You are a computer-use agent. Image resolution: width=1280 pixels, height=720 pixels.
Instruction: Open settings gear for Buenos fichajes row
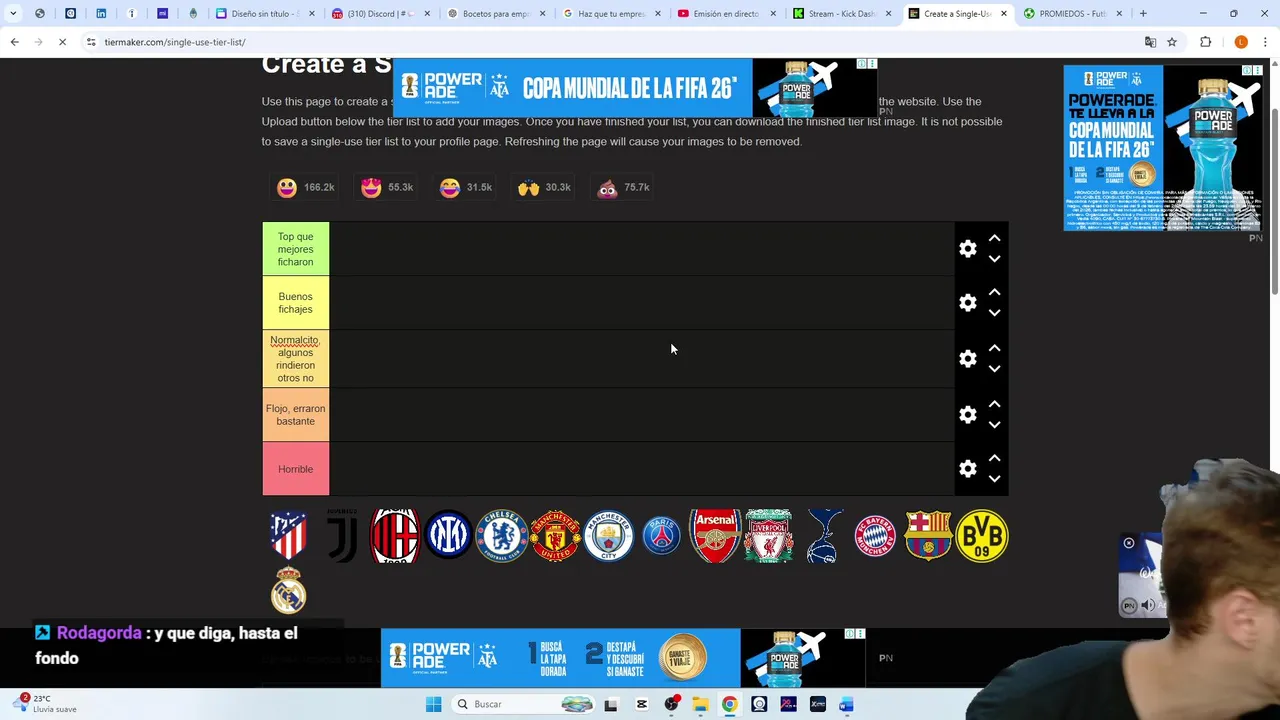pyautogui.click(x=967, y=303)
